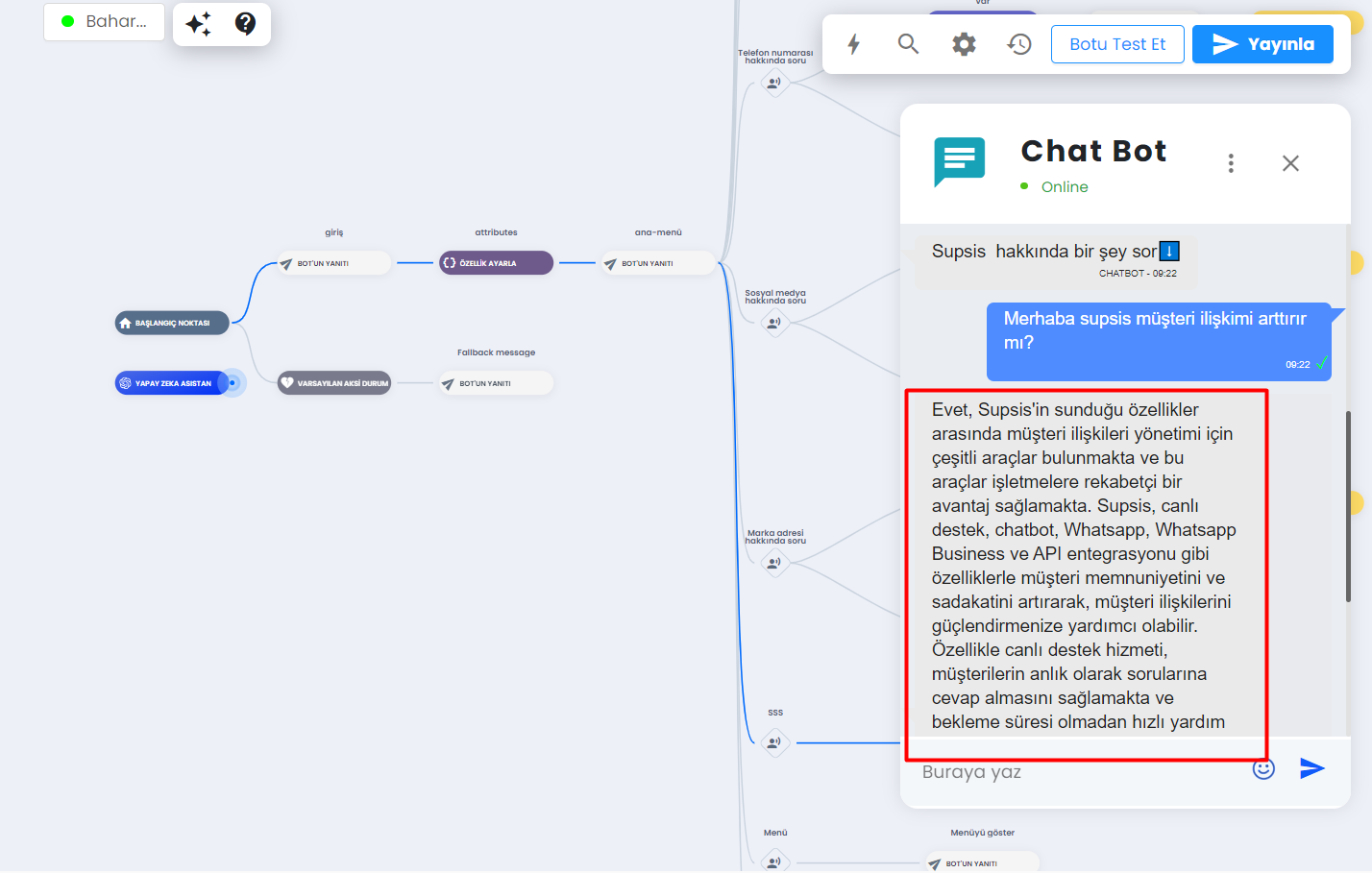Open chat widget three-dot options menu

coord(1231,163)
